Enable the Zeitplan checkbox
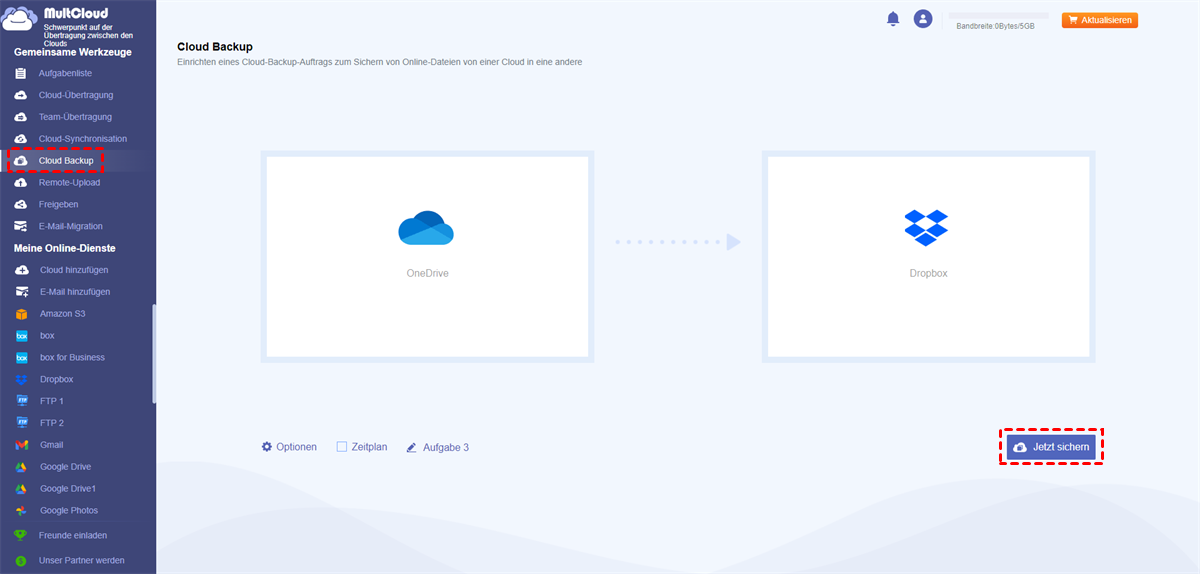Screen dimensions: 1200x574 [342, 447]
